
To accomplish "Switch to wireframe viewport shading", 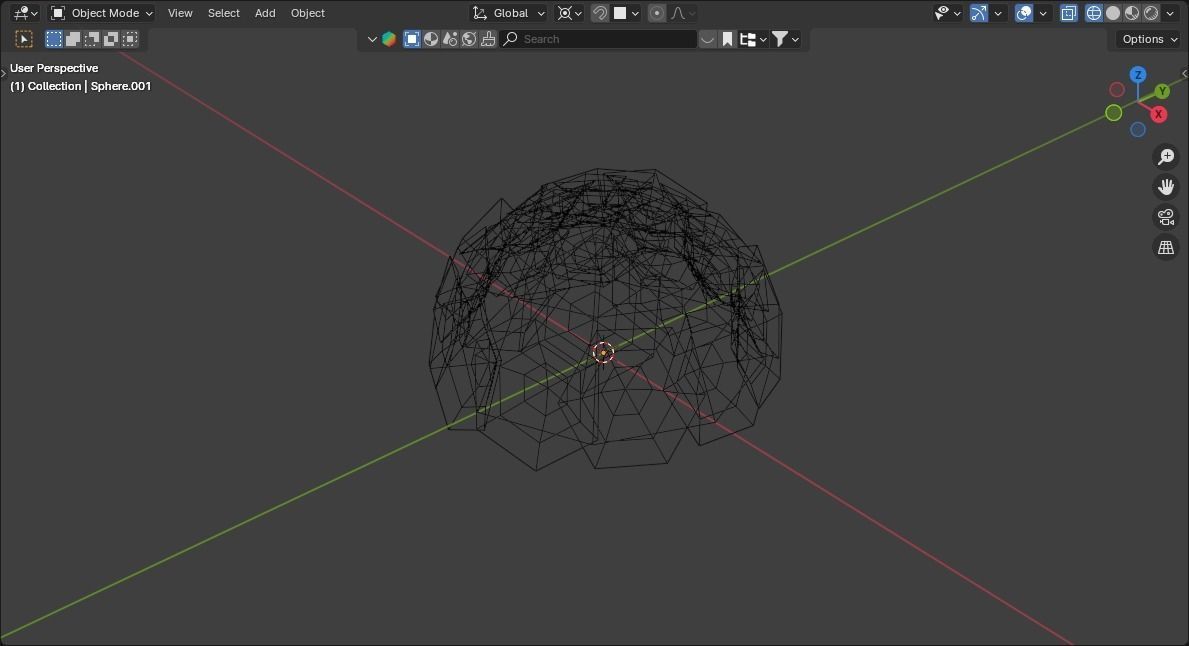I will tap(1093, 13).
